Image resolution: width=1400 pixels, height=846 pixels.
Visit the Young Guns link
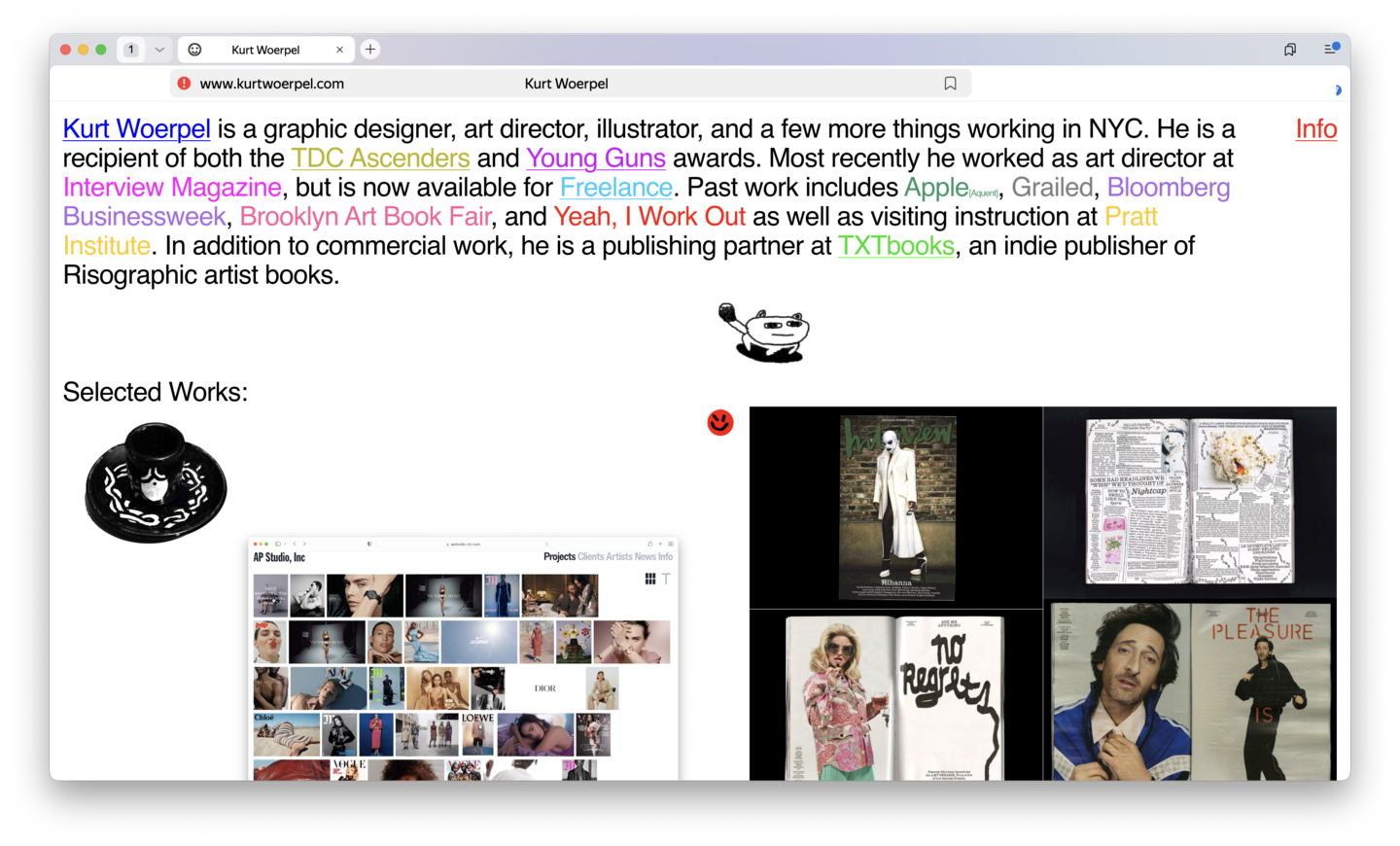(596, 159)
